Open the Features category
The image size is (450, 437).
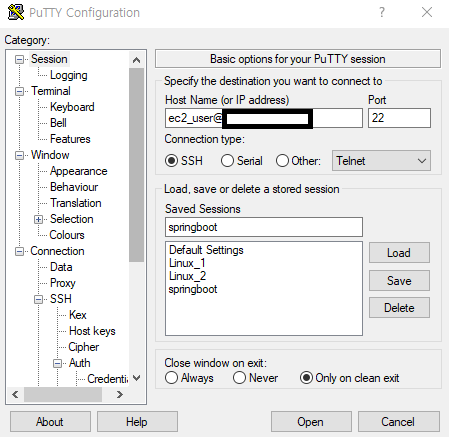click(x=70, y=139)
